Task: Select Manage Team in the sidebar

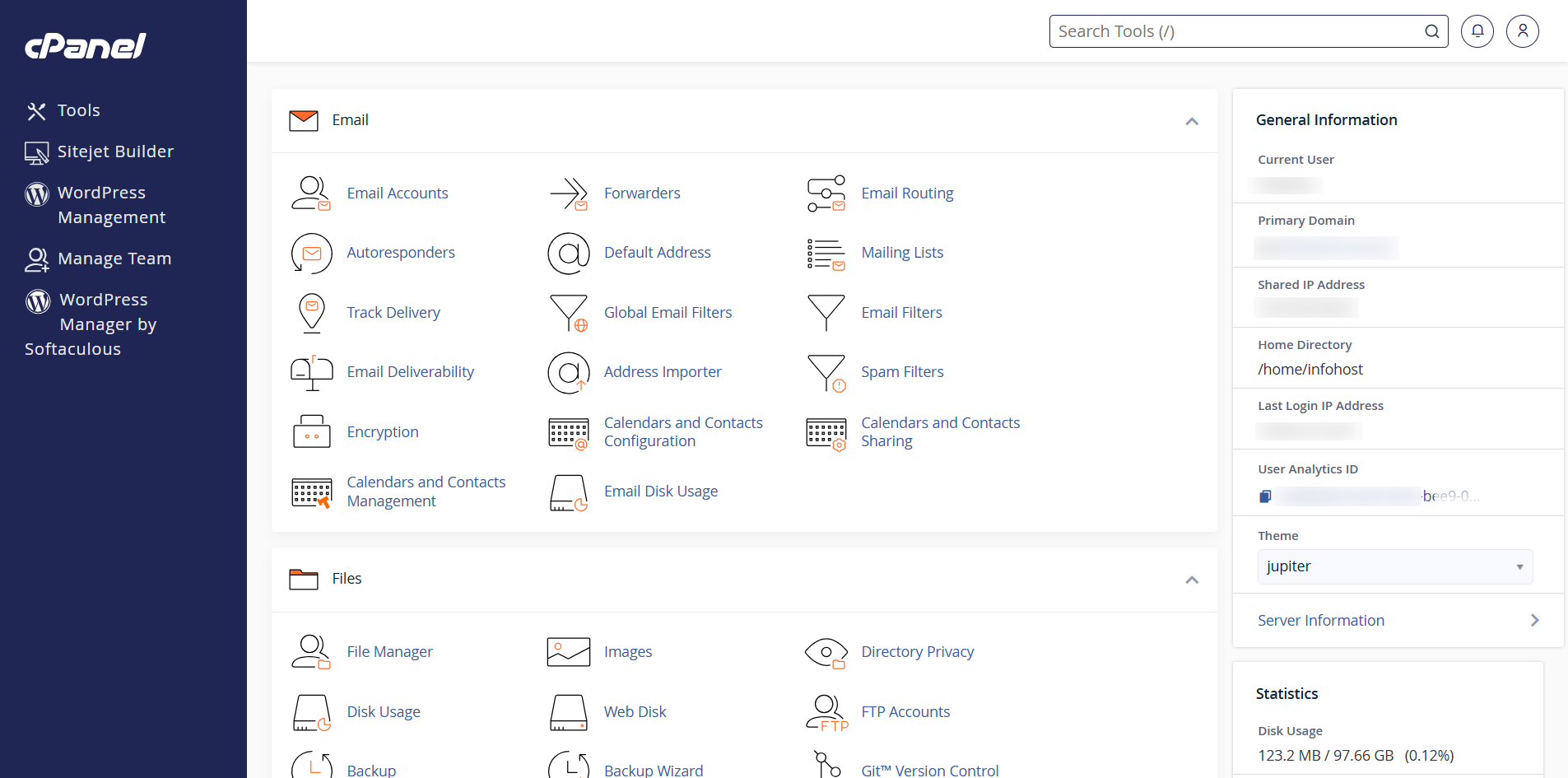Action: [98, 259]
